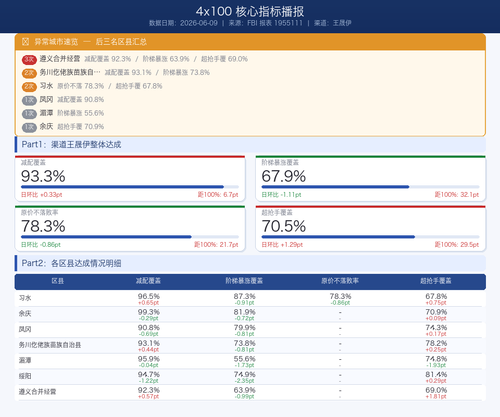The image size is (500, 417).
Task: Click the large "93.3%" KPI value
Action: click(x=43, y=176)
